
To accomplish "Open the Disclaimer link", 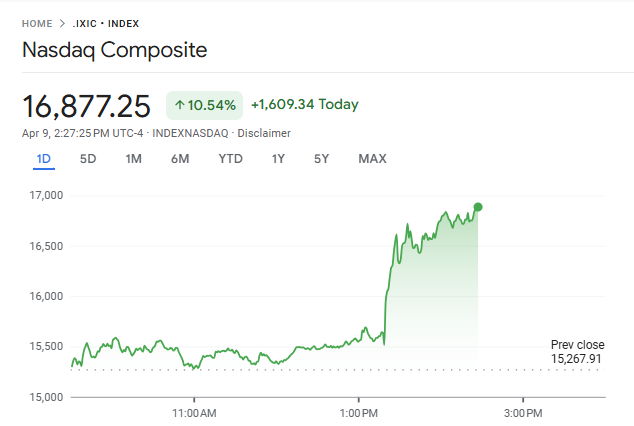I will pyautogui.click(x=264, y=133).
